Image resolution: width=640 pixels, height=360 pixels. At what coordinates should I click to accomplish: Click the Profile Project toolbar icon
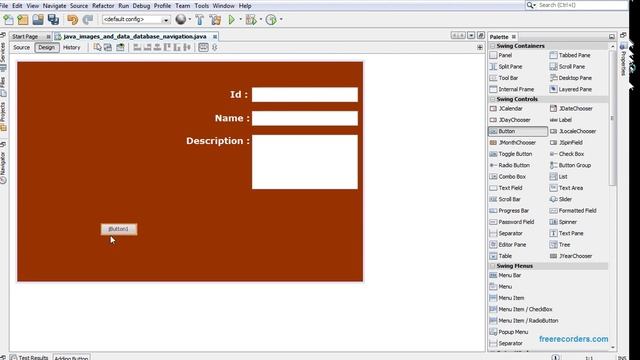(x=271, y=19)
